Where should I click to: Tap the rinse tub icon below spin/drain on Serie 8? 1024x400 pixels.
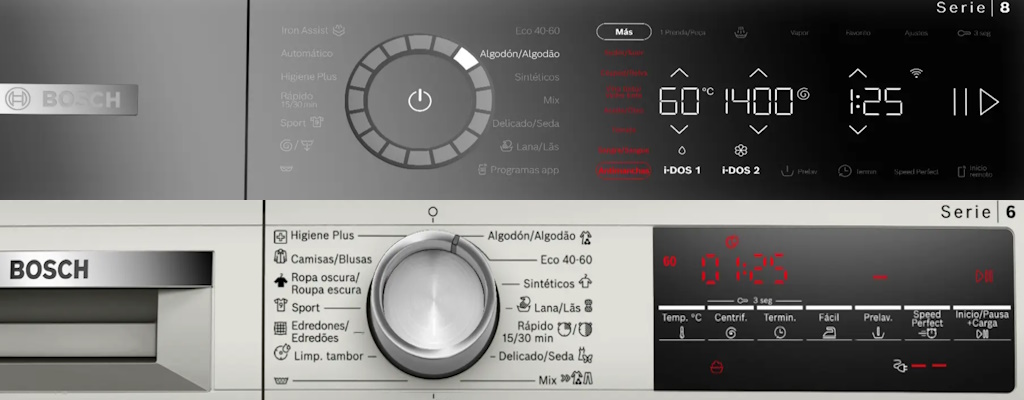coord(286,169)
